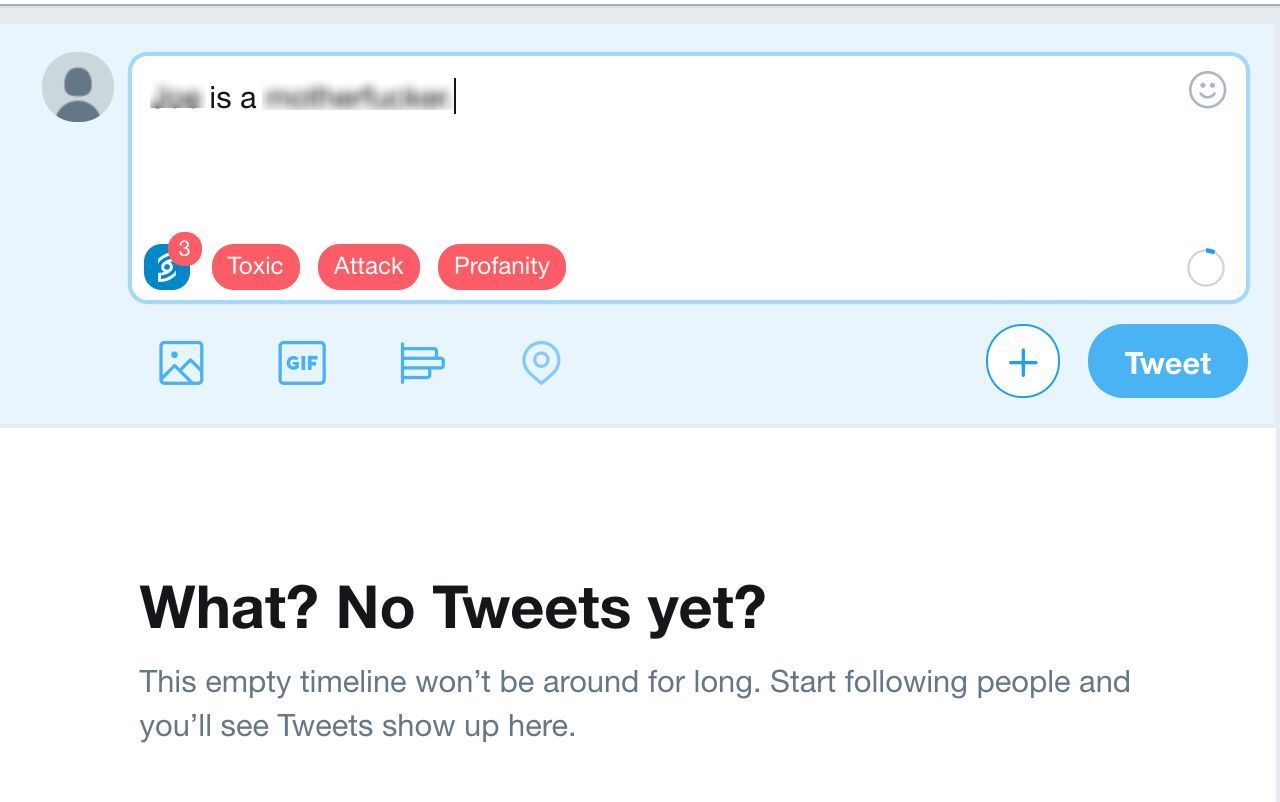Post using the Tweet button

1167,362
